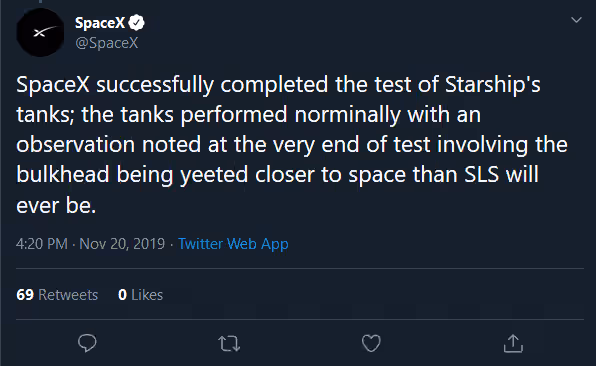Open the Twitter Web App source link
Viewport: 596px width, 366px height.
coord(233,244)
